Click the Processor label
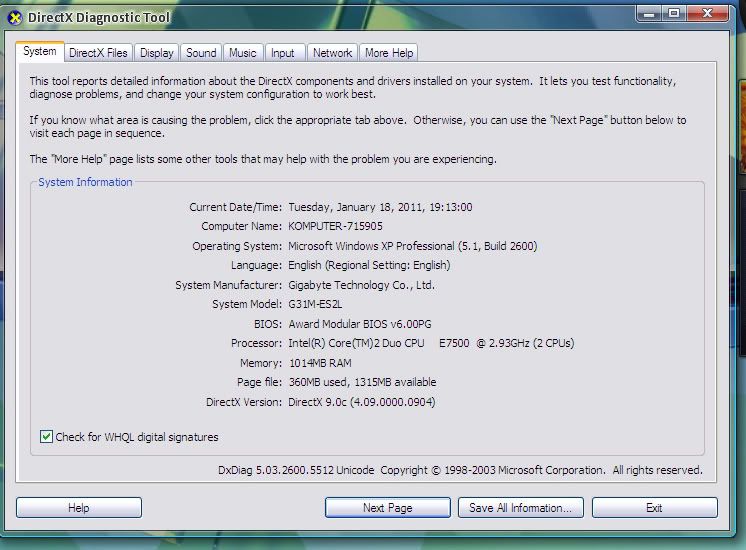 [256, 343]
